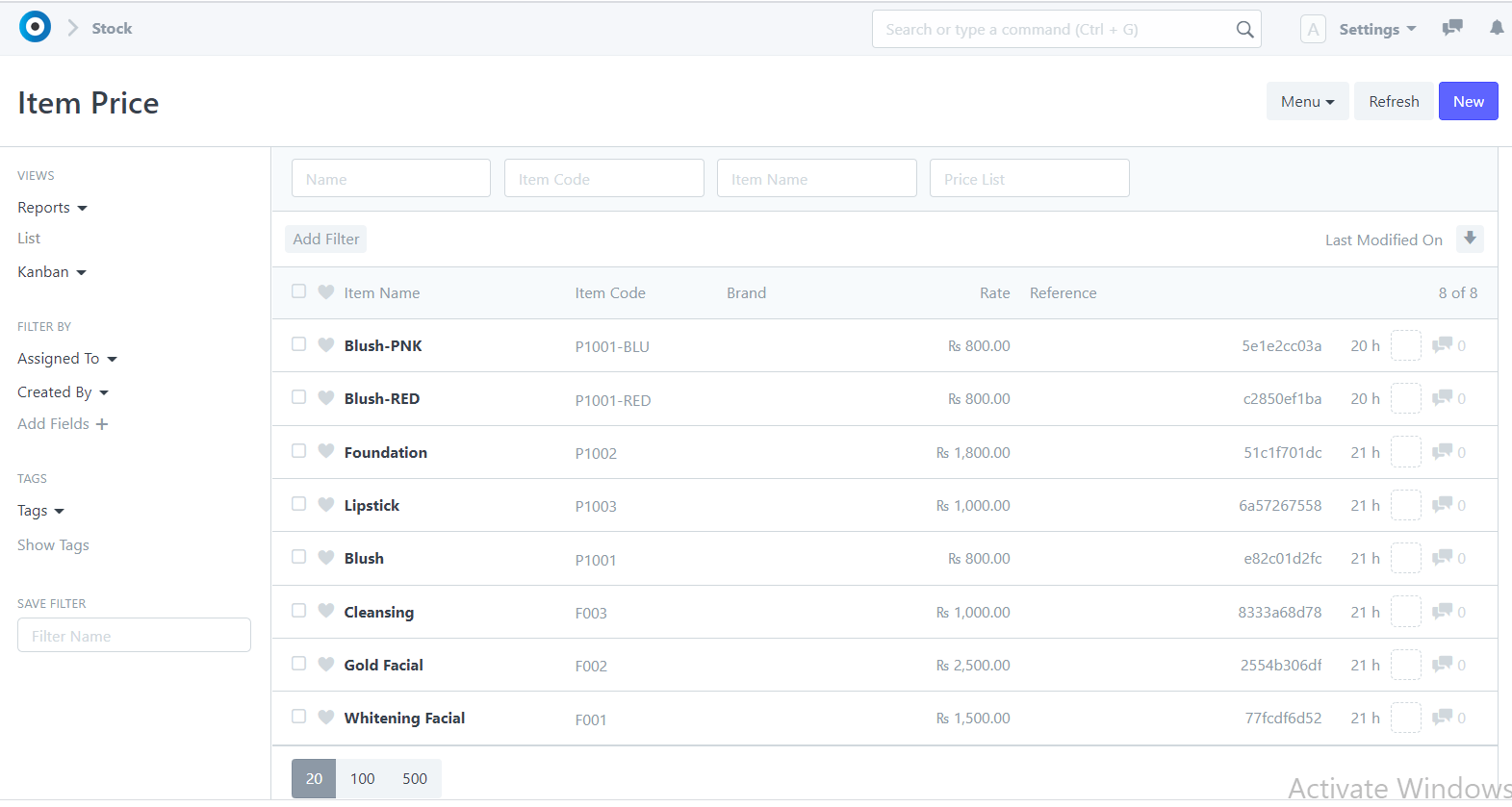
Task: Open the notifications bell icon
Action: [x=1496, y=28]
